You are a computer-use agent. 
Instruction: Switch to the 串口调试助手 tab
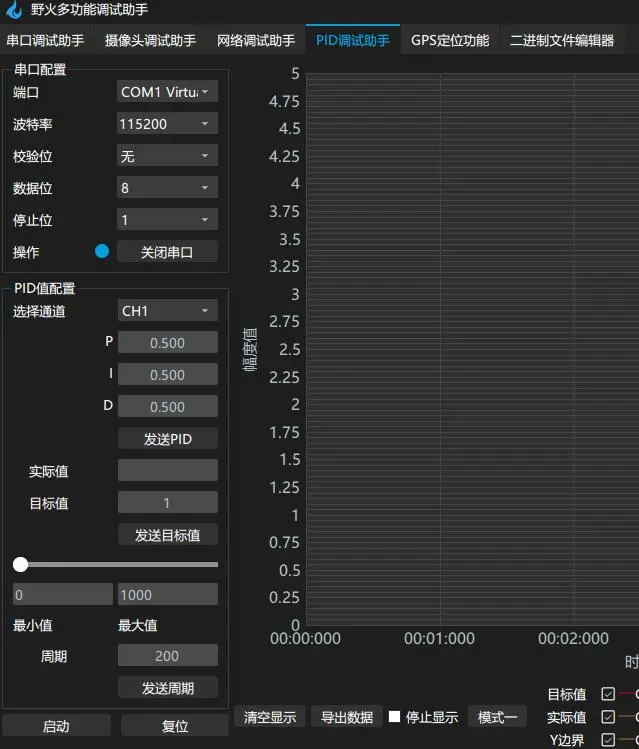tap(45, 41)
